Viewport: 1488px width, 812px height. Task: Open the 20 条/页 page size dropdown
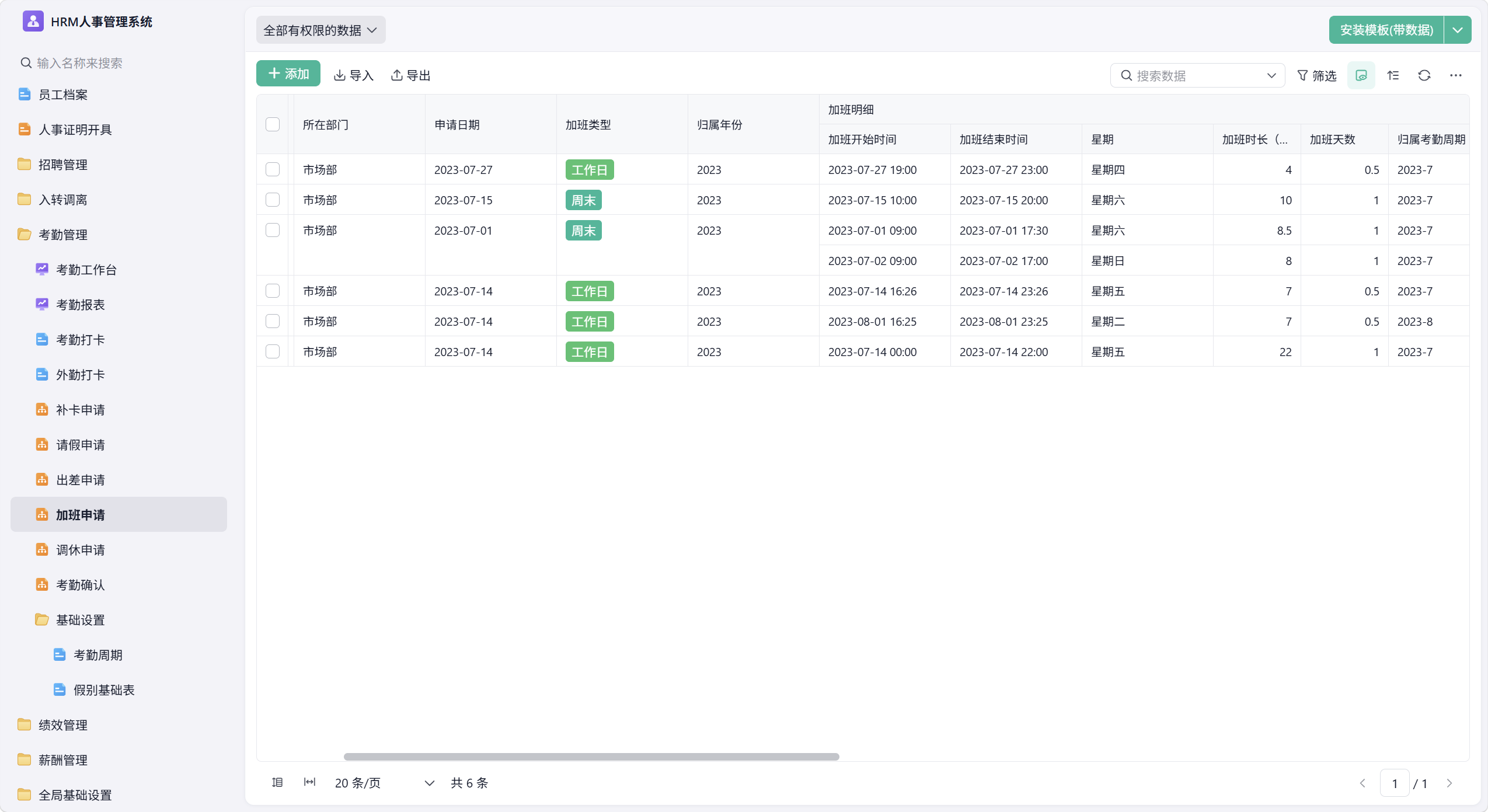[x=384, y=783]
